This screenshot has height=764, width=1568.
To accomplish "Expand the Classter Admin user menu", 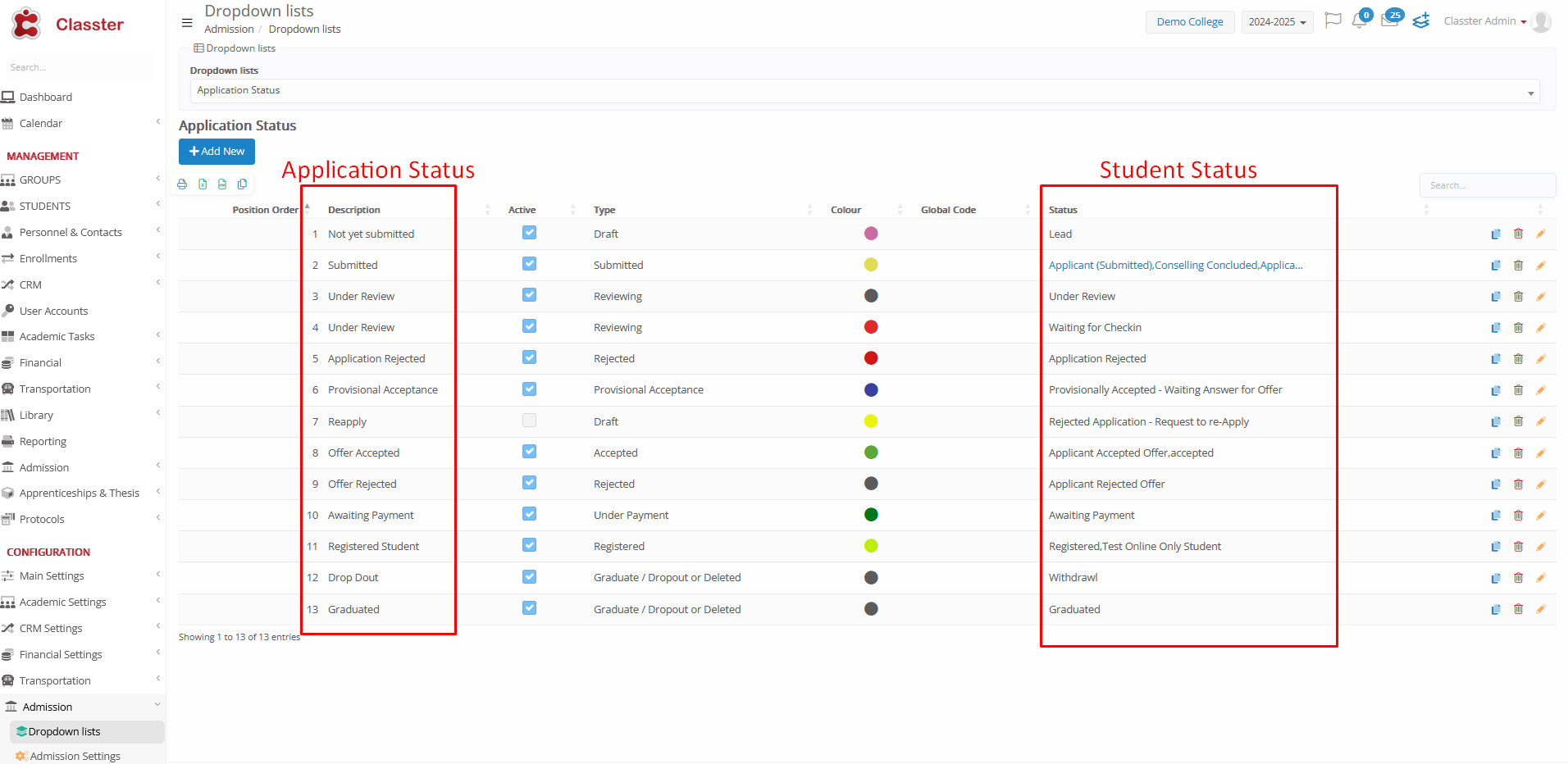I will [x=1485, y=21].
